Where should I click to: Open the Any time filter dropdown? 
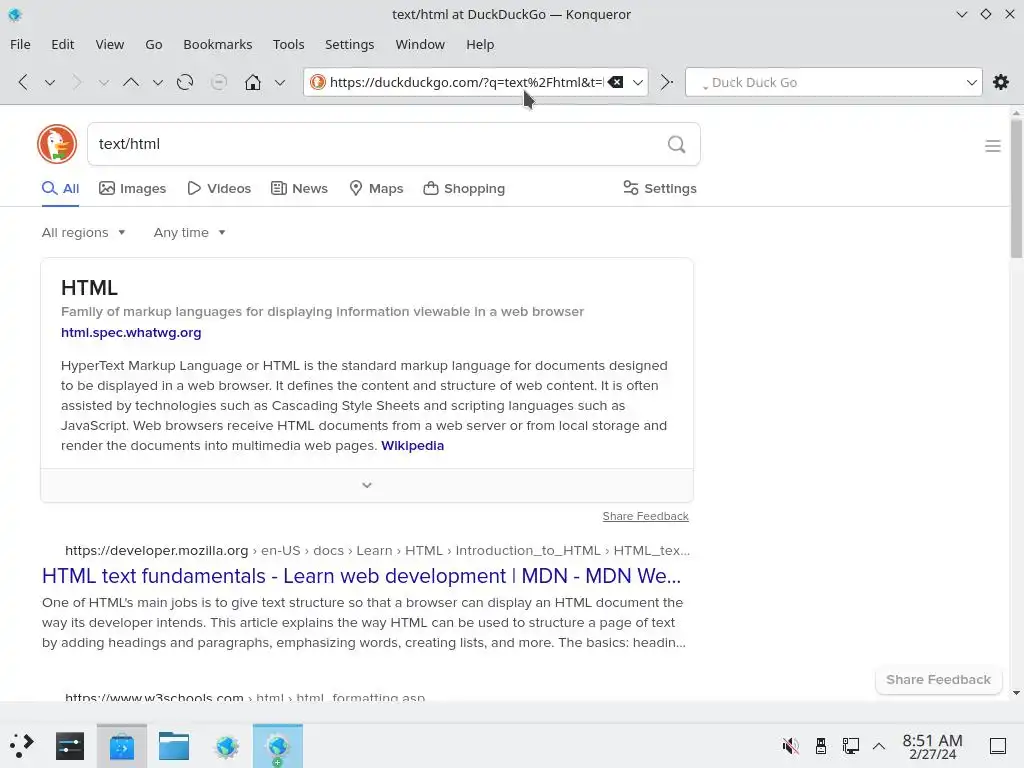189,232
